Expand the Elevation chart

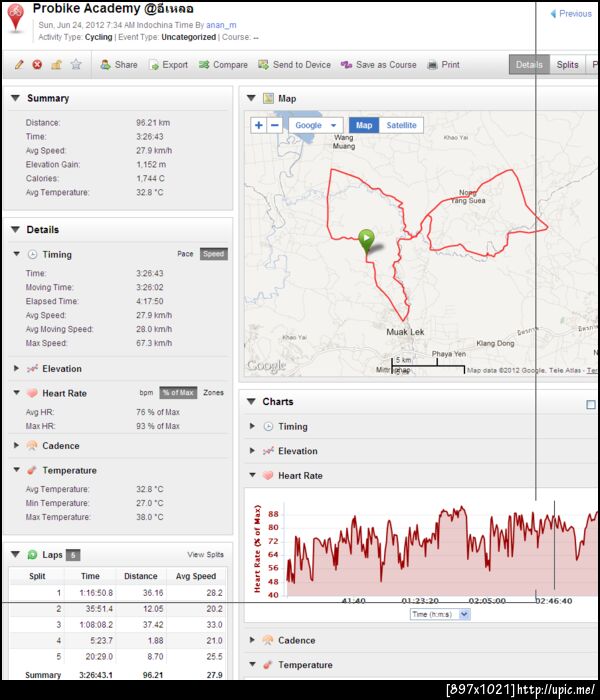pyautogui.click(x=252, y=450)
